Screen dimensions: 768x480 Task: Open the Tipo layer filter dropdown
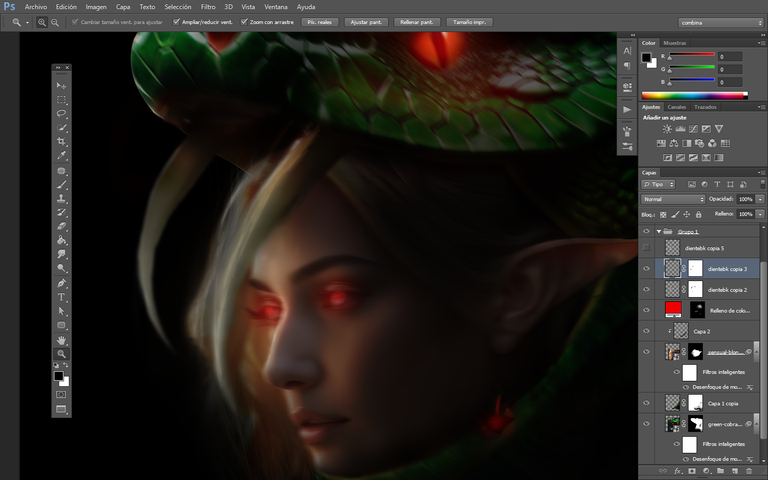click(x=658, y=184)
